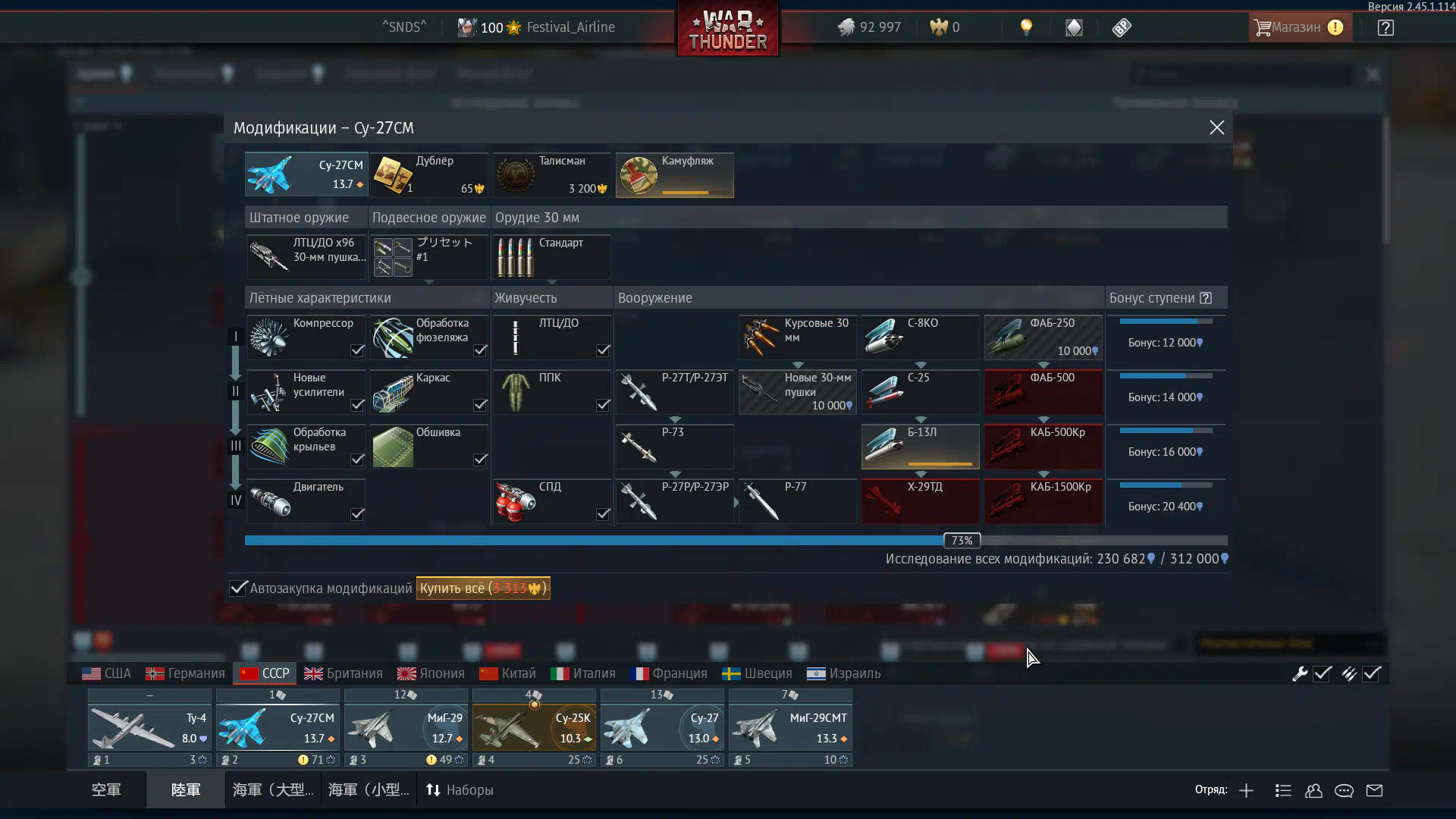Toggle the ЛТЦ/ДО modification checkmark
The width and height of the screenshot is (1456, 819).
tap(603, 350)
